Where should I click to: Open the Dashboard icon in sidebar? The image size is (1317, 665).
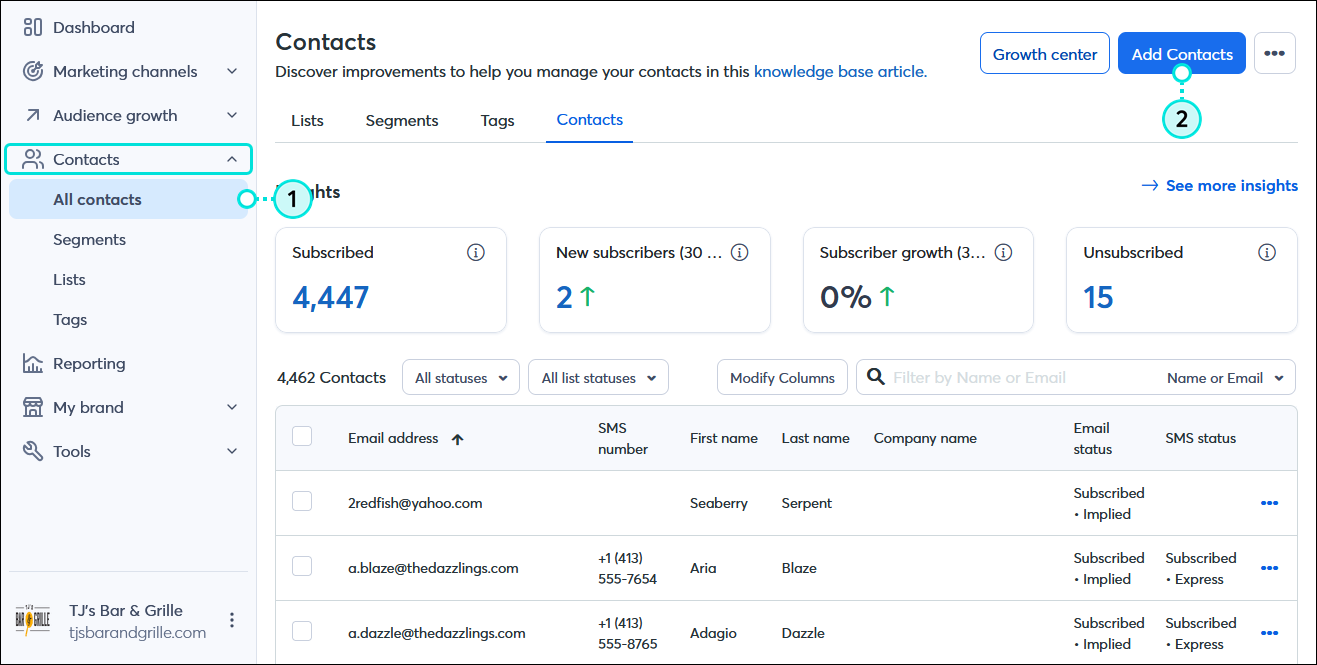pyautogui.click(x=33, y=27)
